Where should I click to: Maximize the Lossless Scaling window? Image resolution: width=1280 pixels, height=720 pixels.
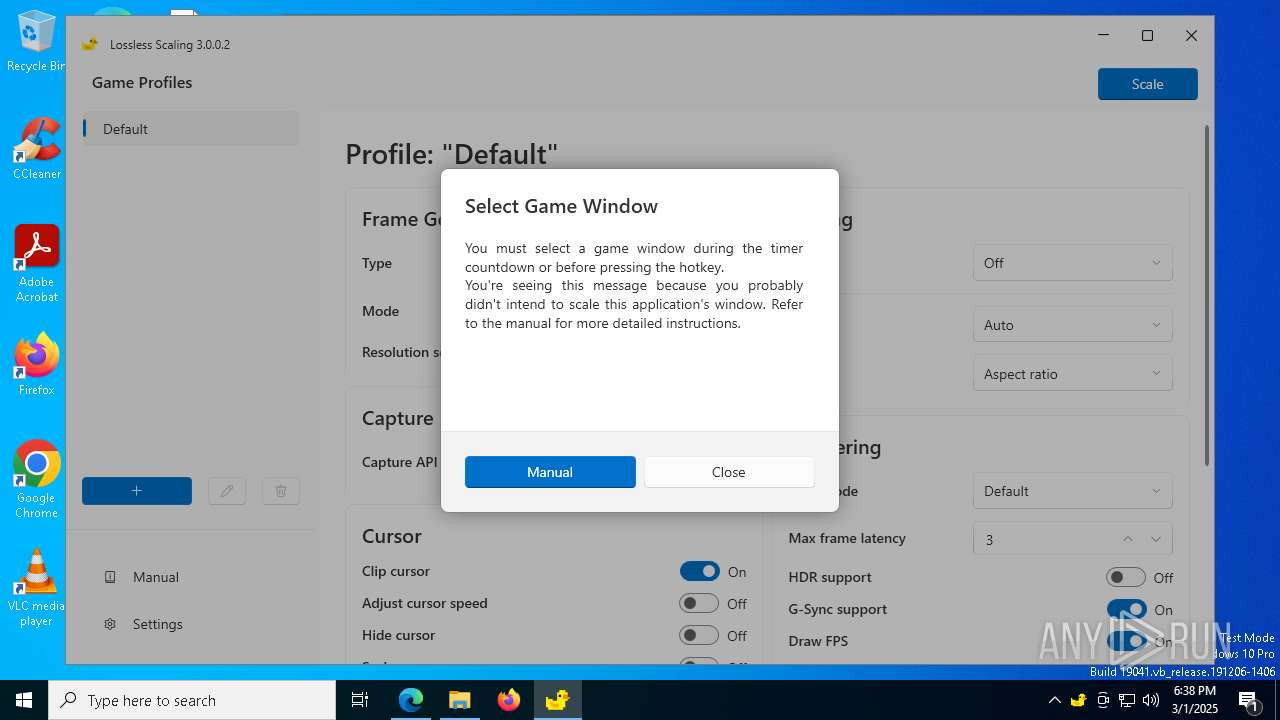(x=1147, y=35)
